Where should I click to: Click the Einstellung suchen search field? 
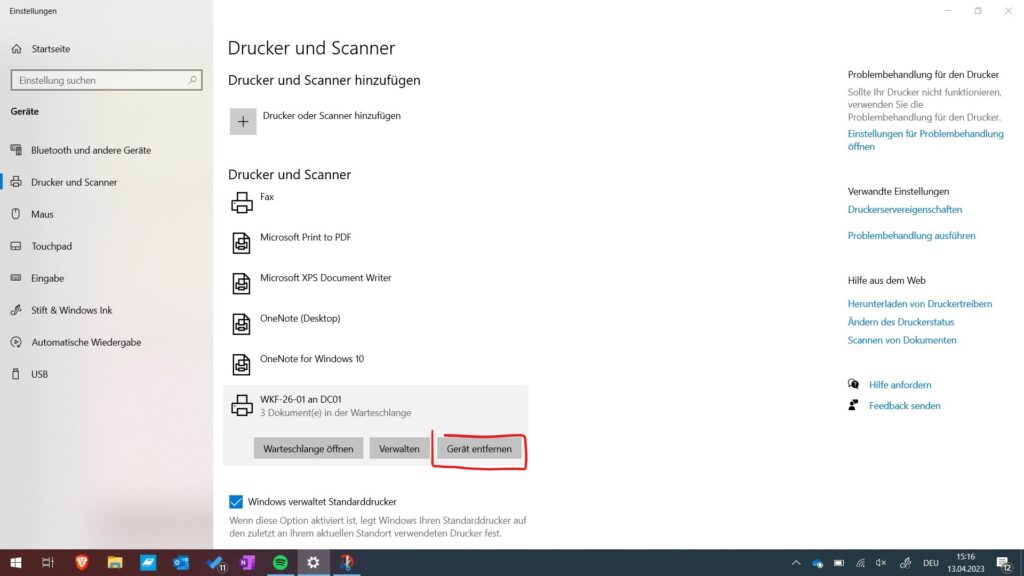pyautogui.click(x=106, y=80)
